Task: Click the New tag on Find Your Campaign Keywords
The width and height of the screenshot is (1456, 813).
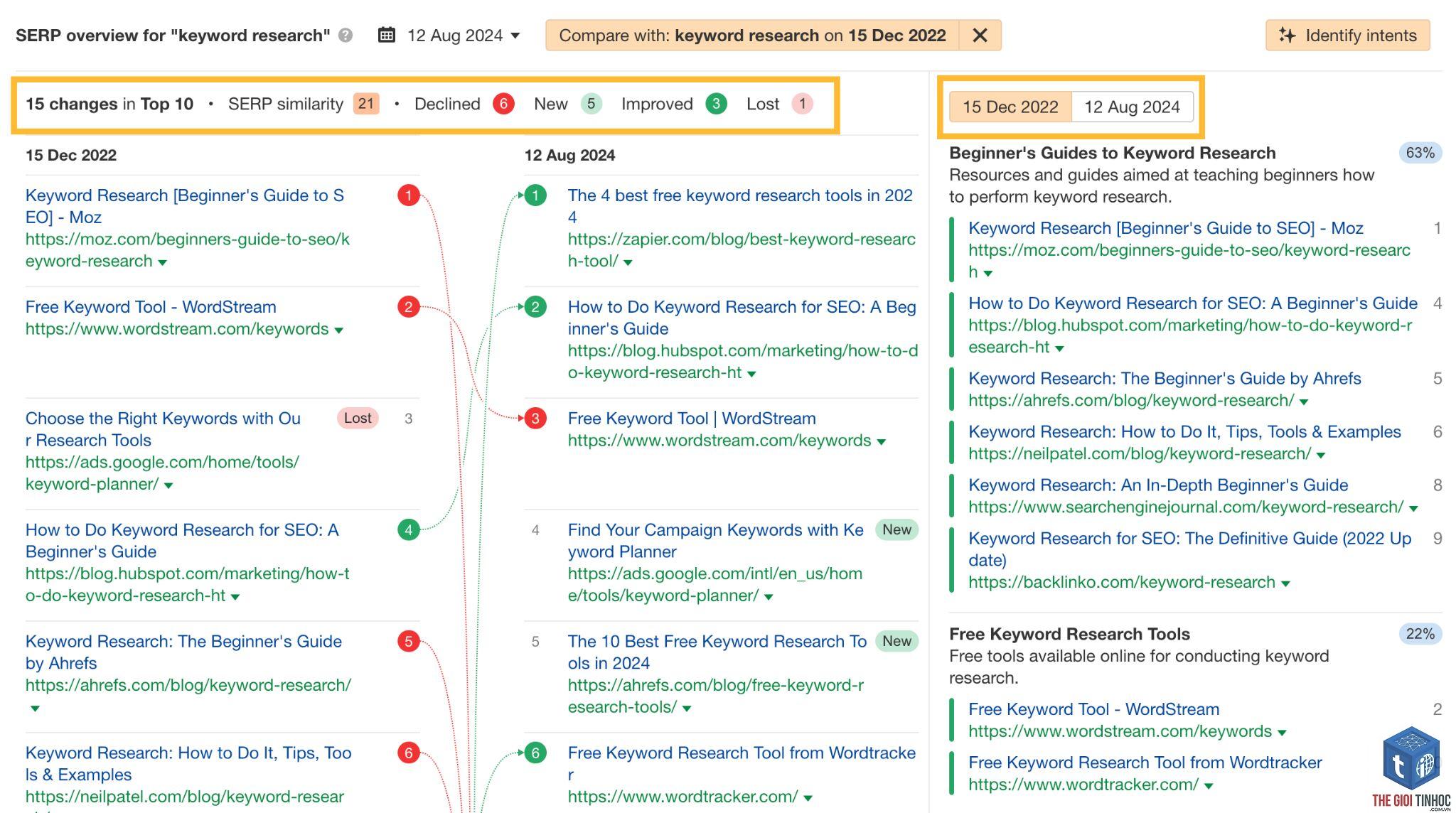Action: (896, 530)
